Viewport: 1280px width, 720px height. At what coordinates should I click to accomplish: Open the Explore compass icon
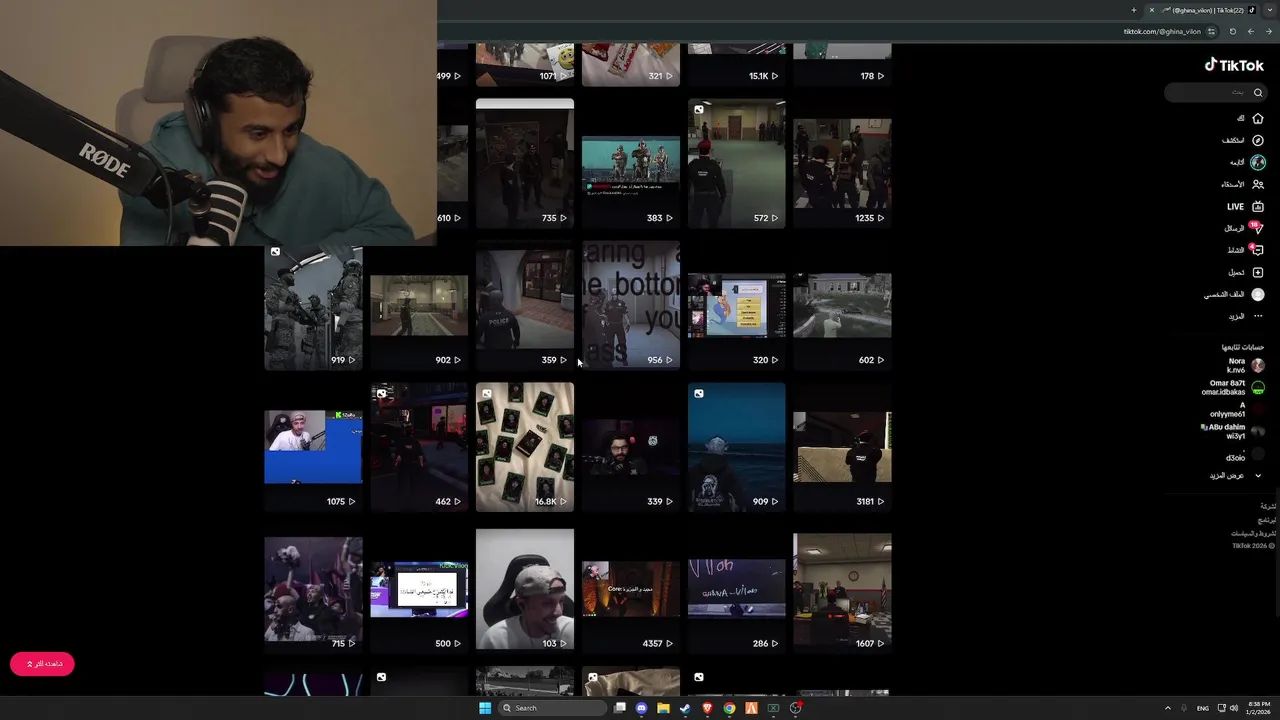click(x=1258, y=140)
